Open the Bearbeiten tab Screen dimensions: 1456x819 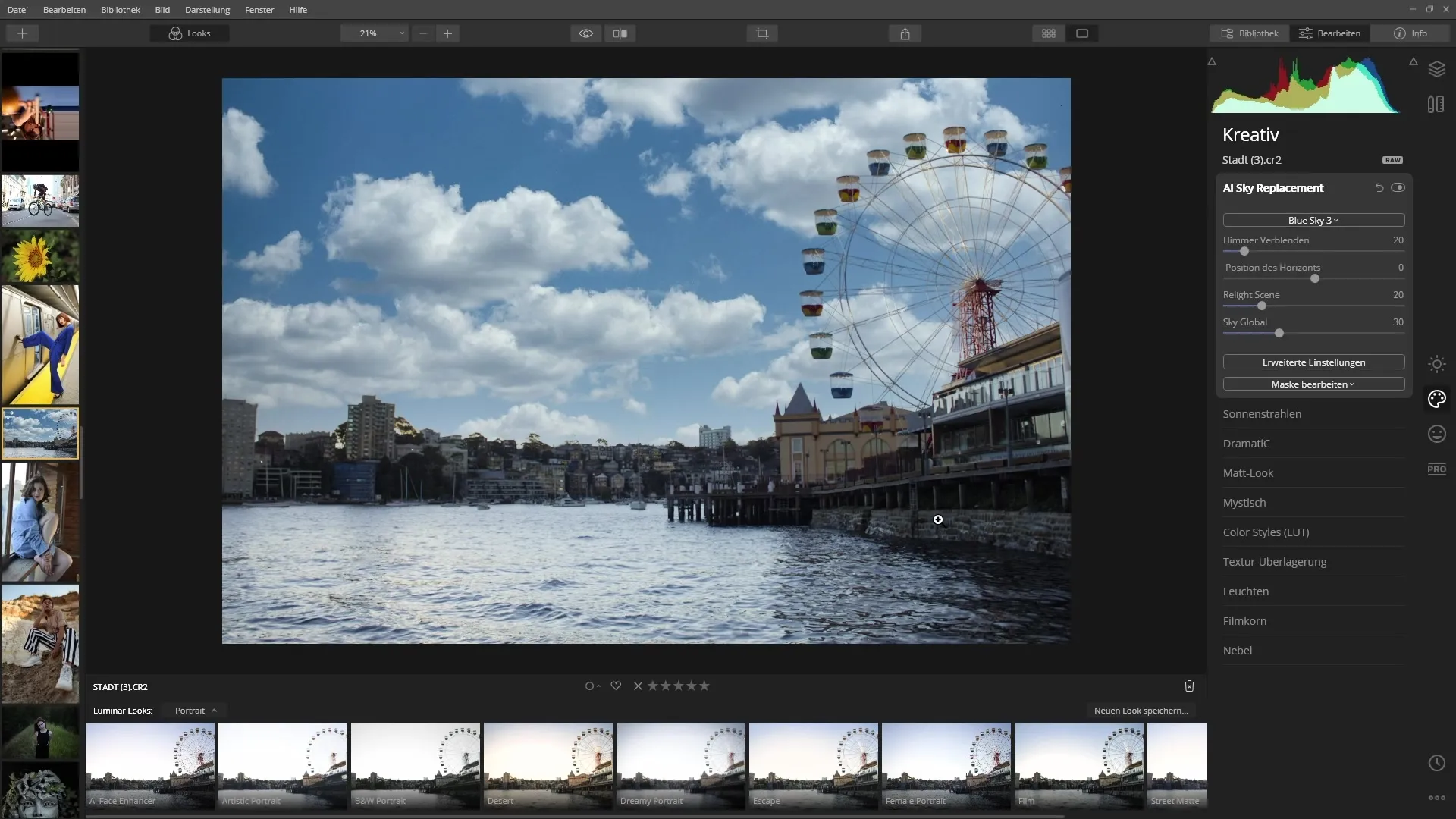coord(1329,33)
